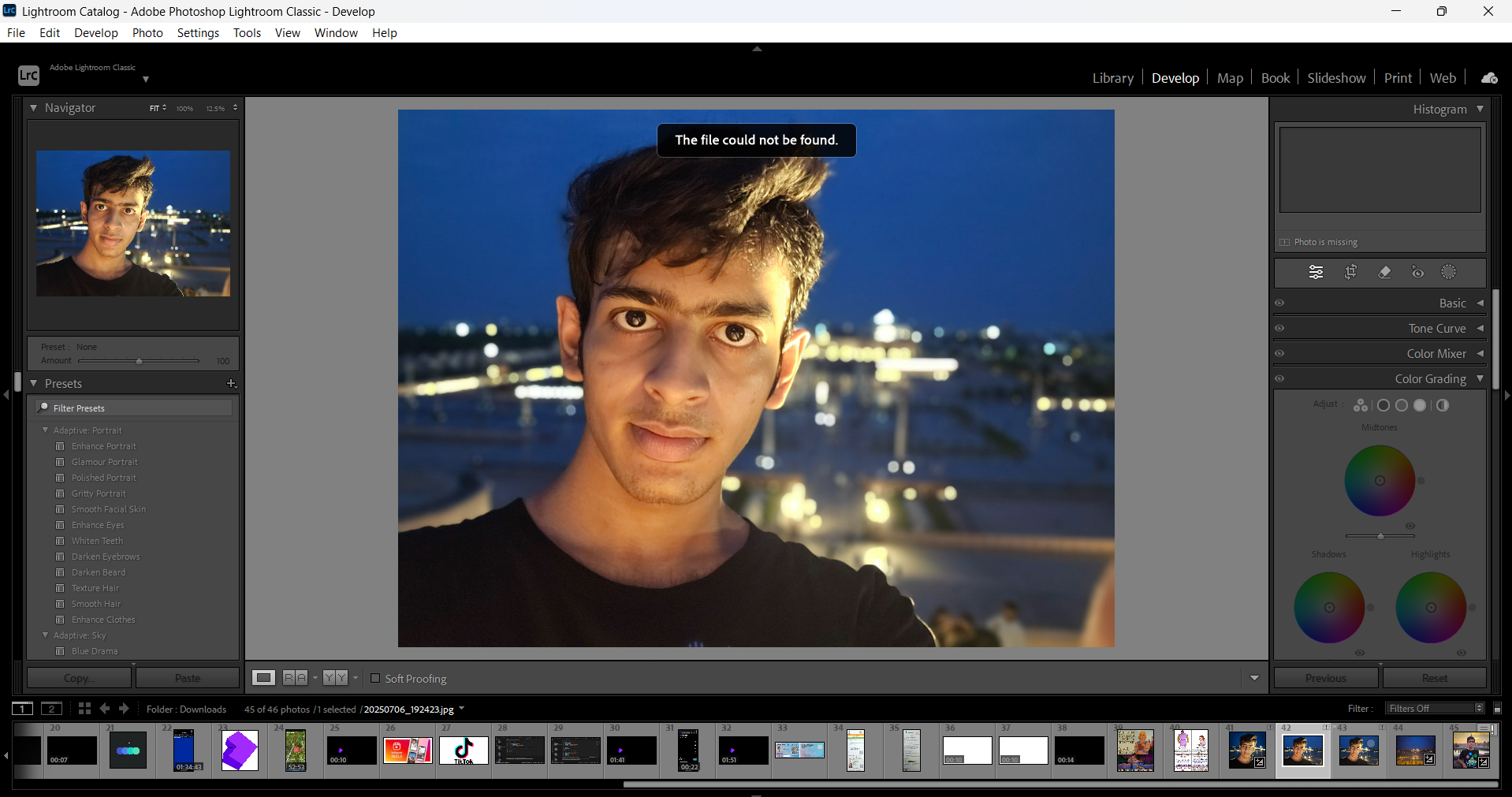Select the Healing eraser tool
The width and height of the screenshot is (1512, 797).
tap(1384, 273)
